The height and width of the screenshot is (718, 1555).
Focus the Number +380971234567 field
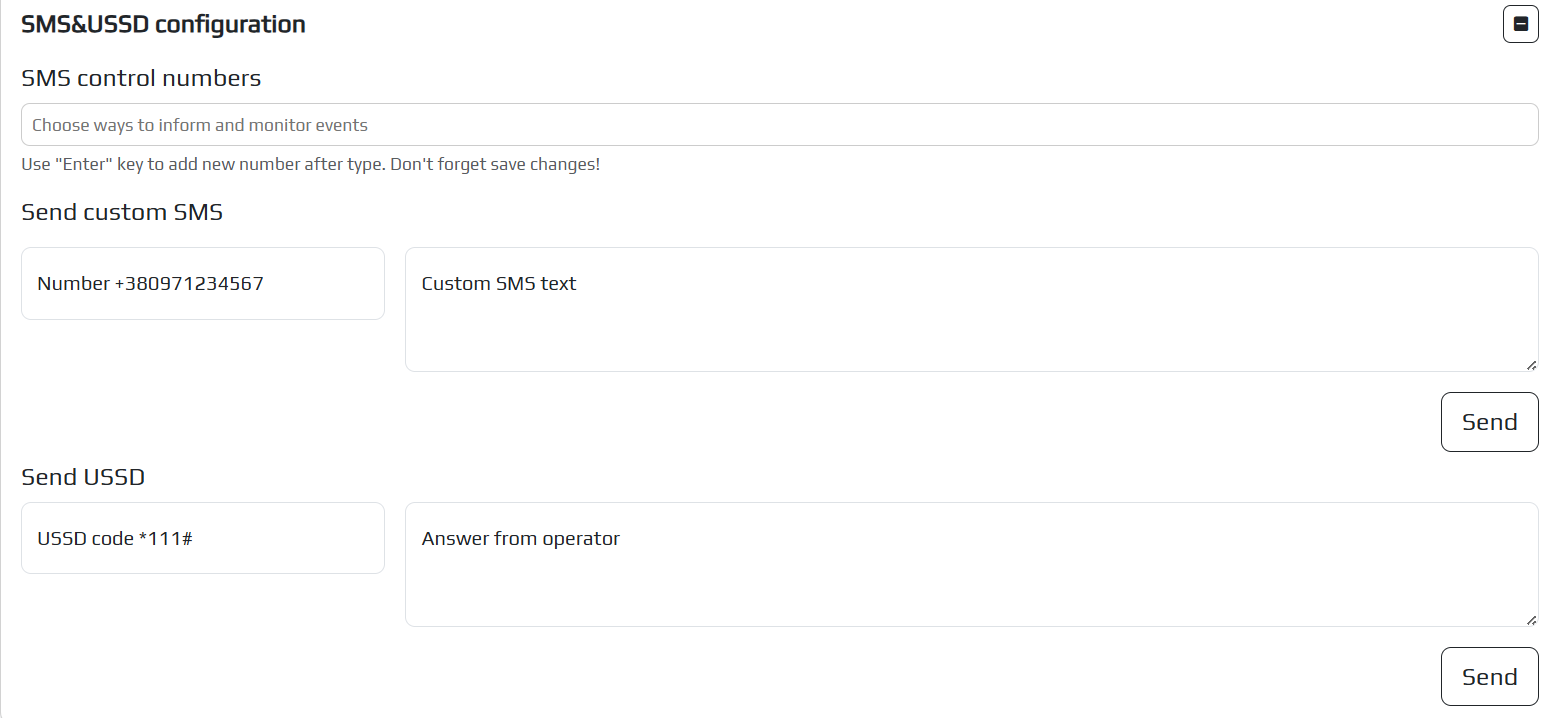202,284
